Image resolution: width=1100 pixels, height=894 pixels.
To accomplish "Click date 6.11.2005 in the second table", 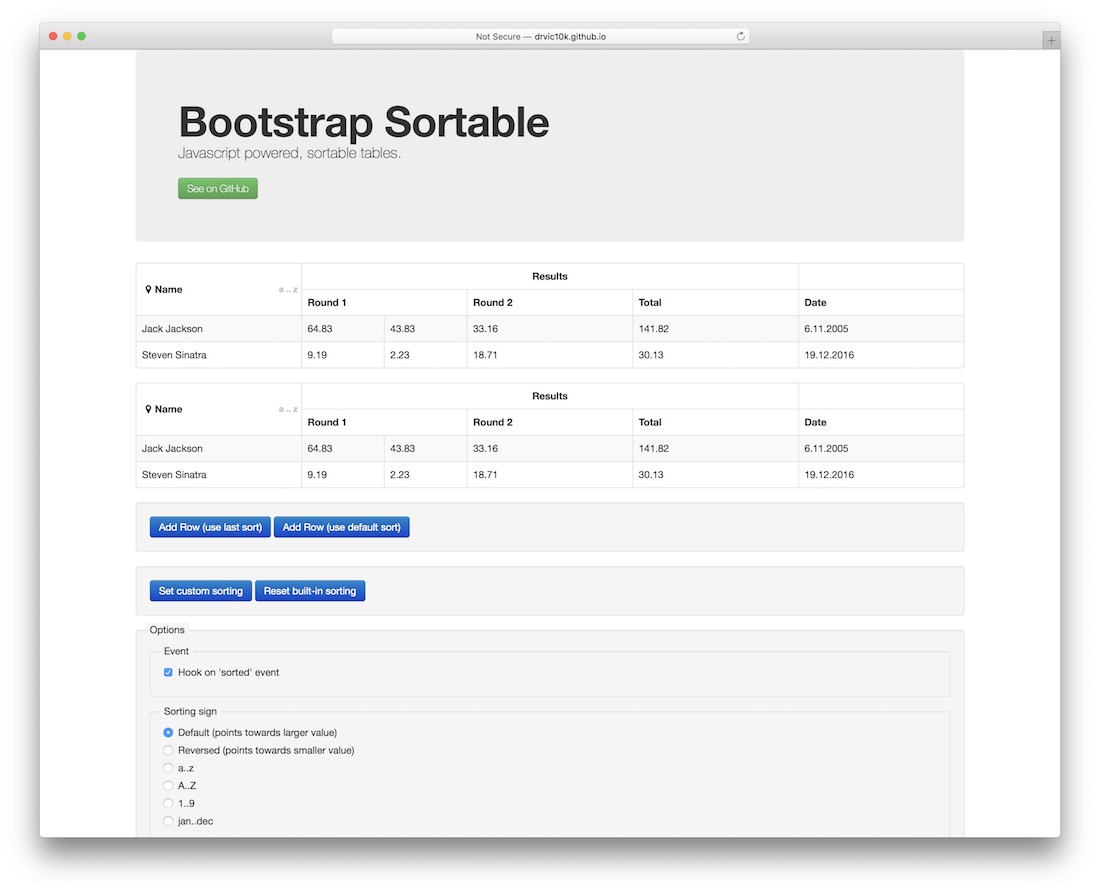I will [x=826, y=448].
